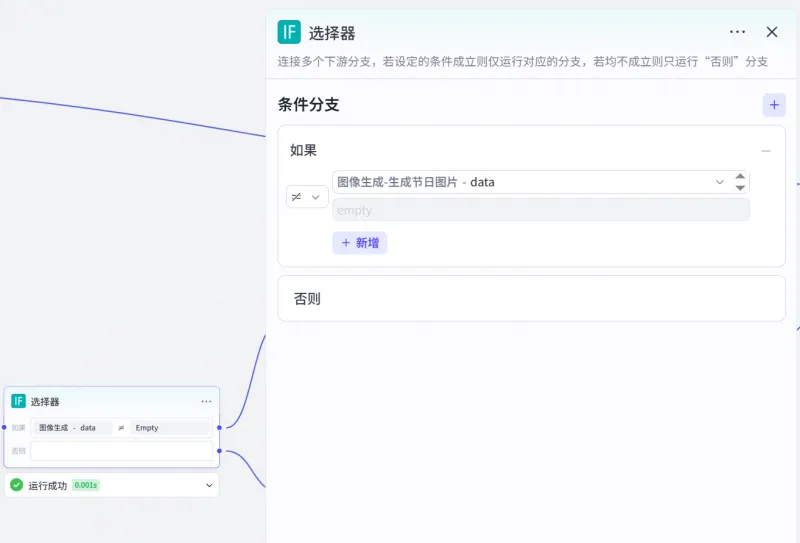Click the up arrow stepper beside the variable field
This screenshot has width=800, height=543.
point(740,176)
